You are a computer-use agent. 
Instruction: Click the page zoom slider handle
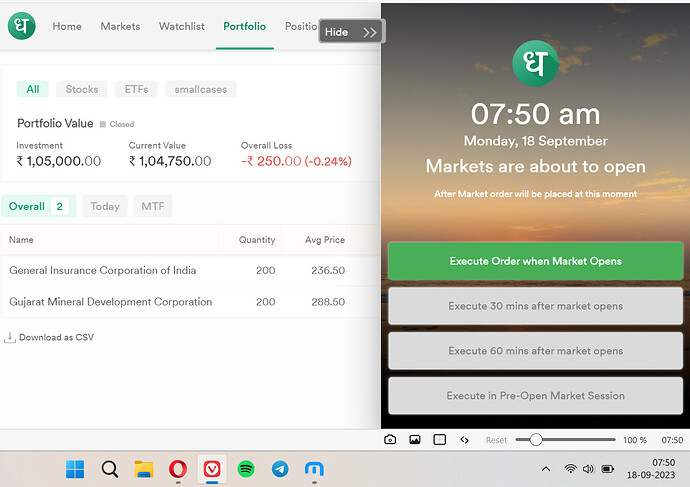point(536,439)
